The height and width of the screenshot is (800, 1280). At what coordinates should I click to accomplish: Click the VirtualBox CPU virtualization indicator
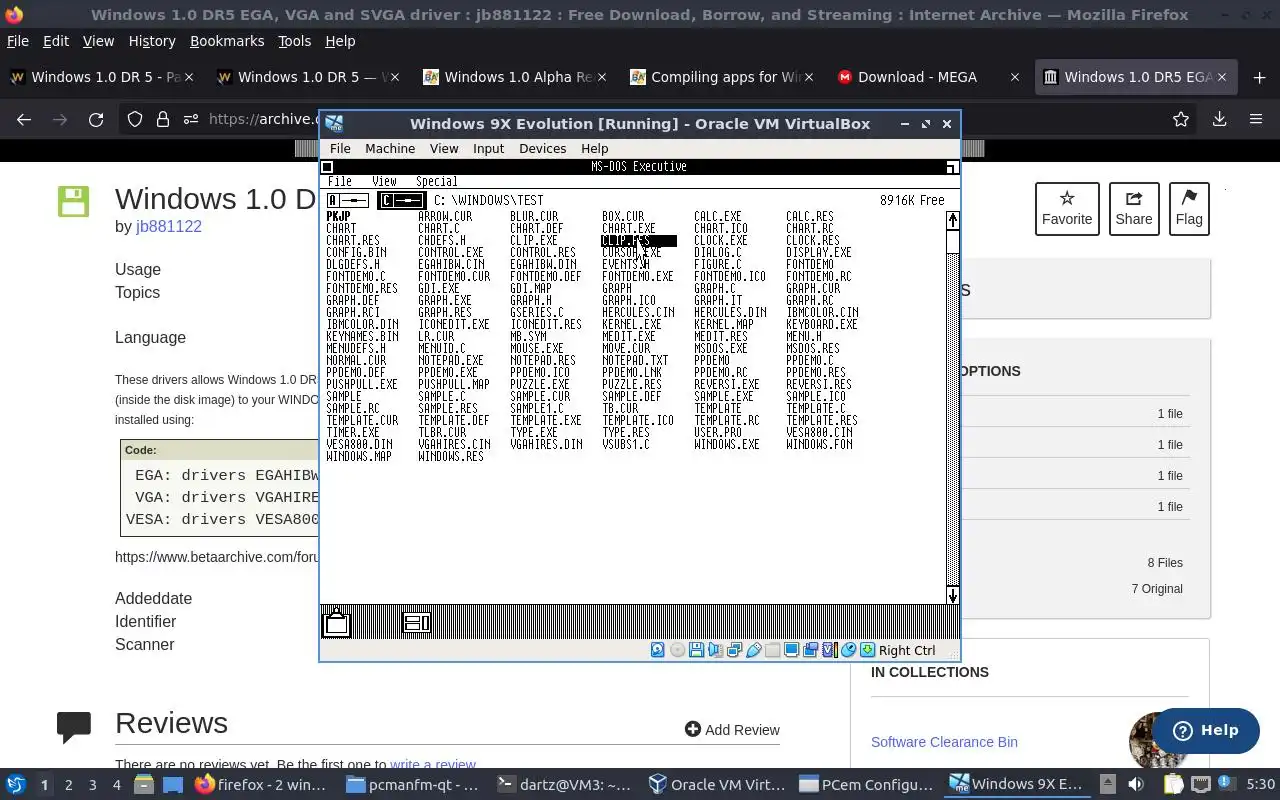pyautogui.click(x=829, y=650)
